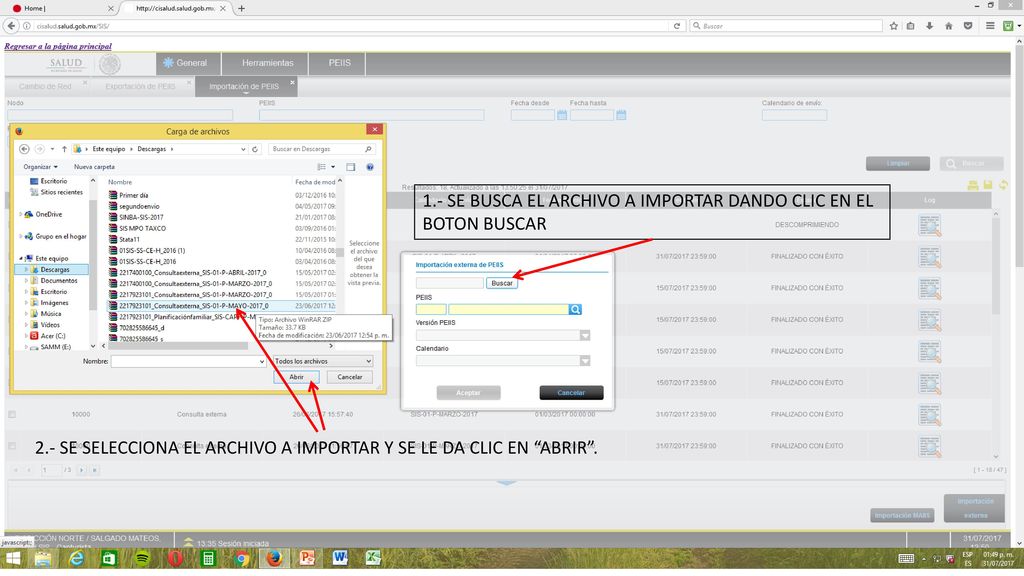Open the log icon of the DESCOMPRIMIENDO row
The width and height of the screenshot is (1024, 576).
pos(929,225)
